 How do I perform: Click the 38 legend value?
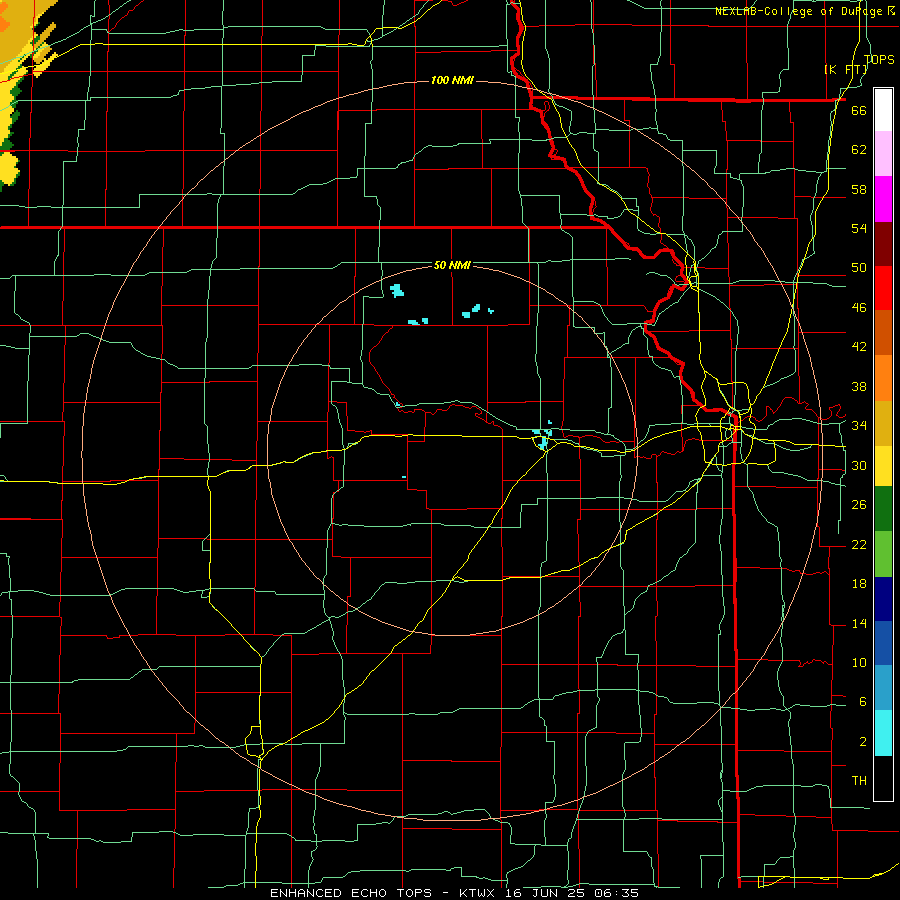(x=859, y=386)
